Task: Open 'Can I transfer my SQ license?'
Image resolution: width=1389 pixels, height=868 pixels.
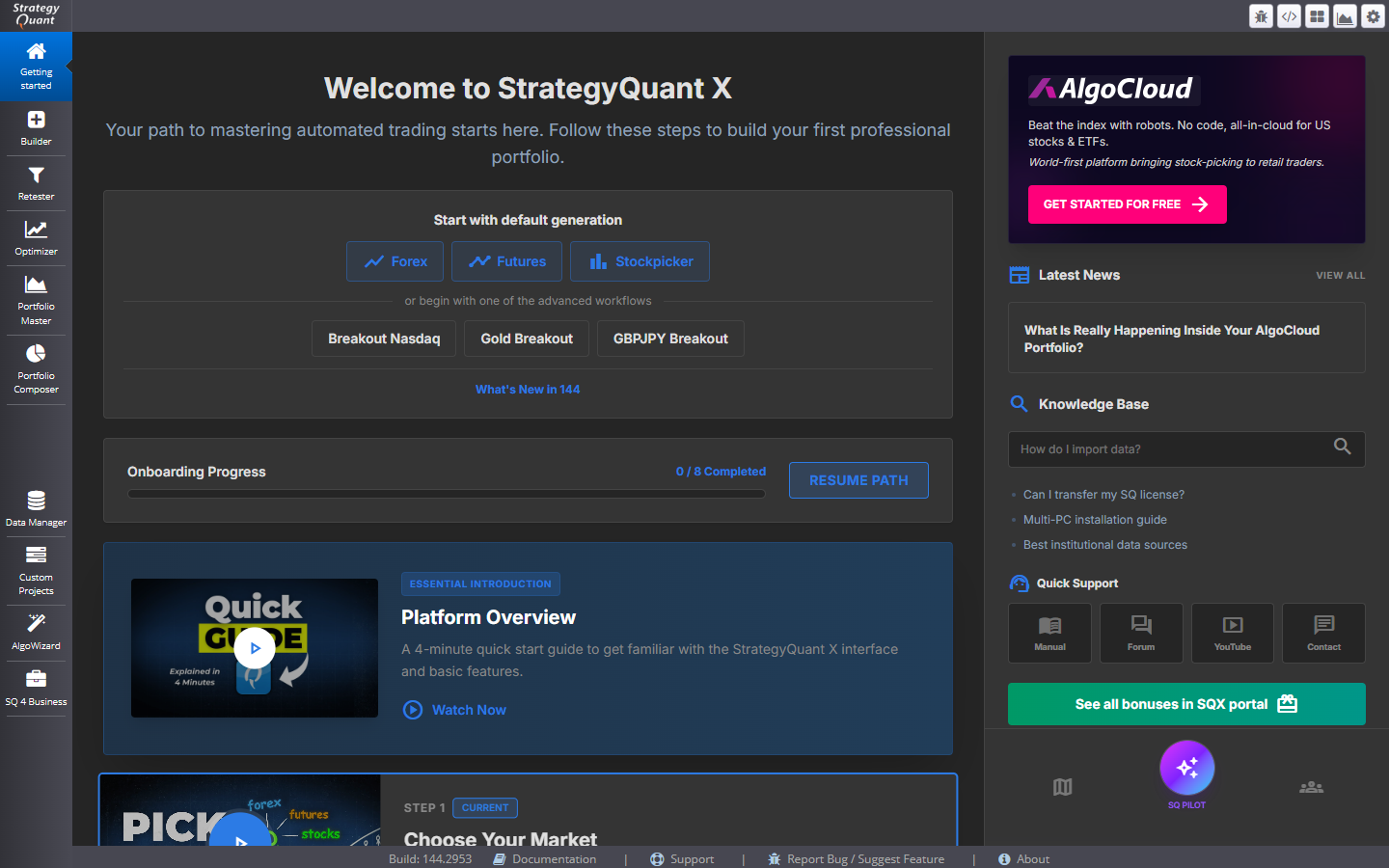Action: click(x=1103, y=495)
